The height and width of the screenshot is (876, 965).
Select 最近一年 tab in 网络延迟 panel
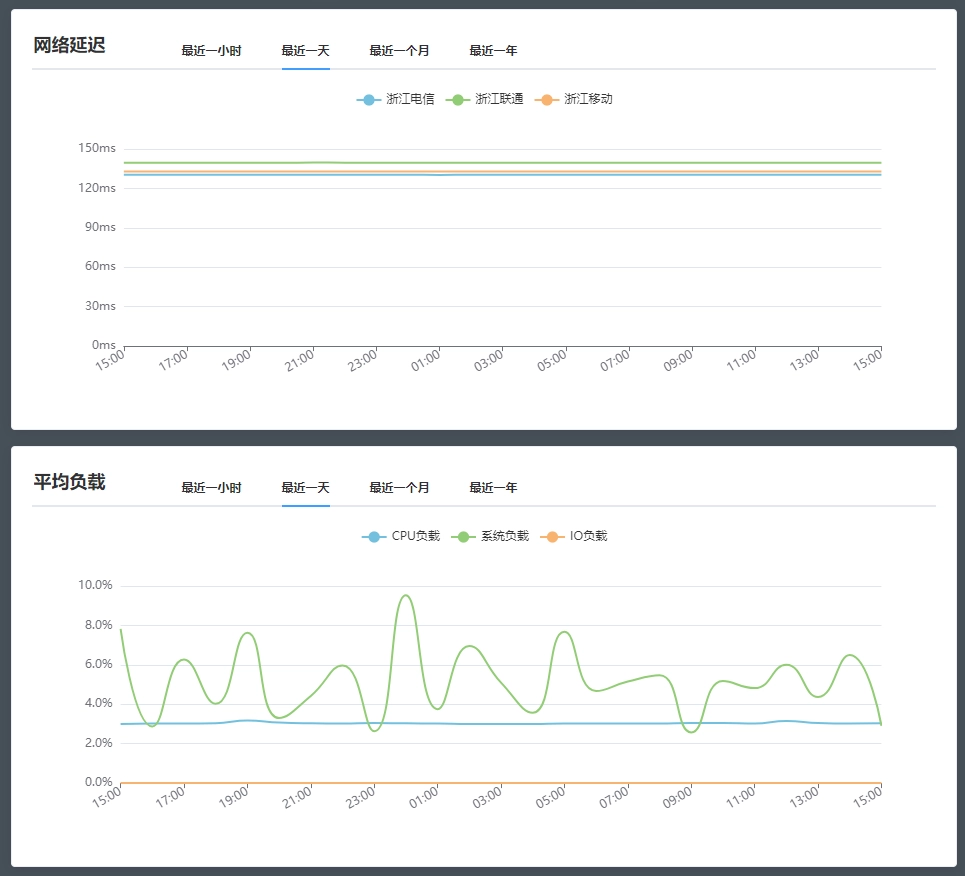pos(493,50)
